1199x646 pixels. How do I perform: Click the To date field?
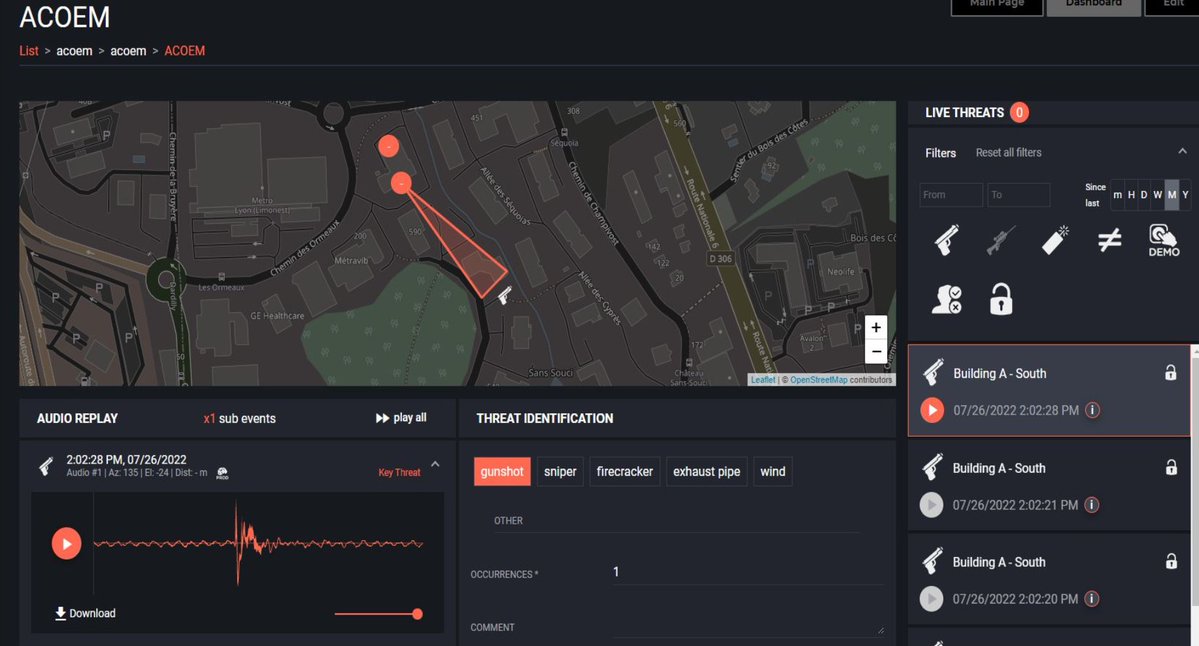pyautogui.click(x=1019, y=195)
